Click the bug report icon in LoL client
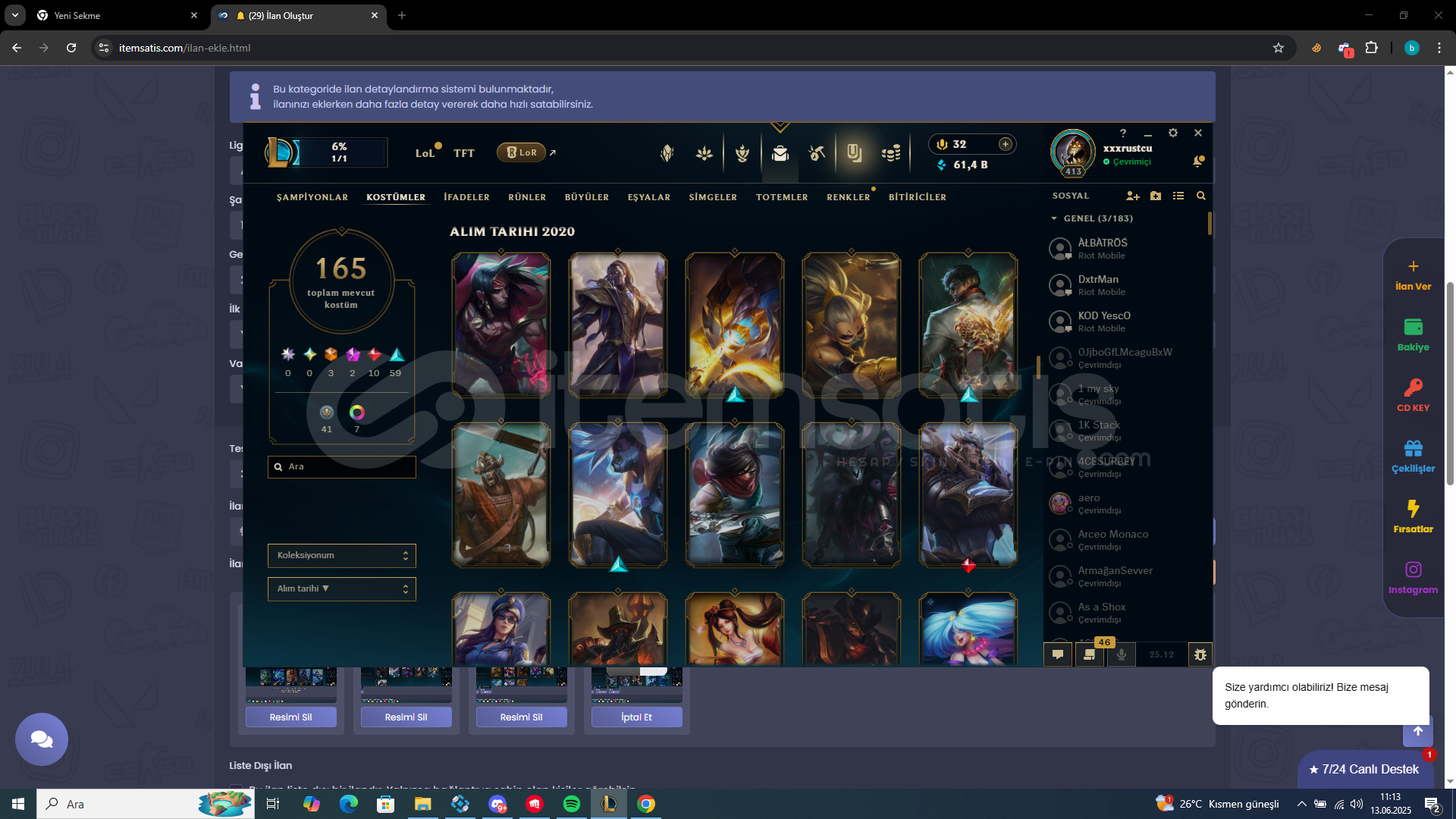Screen dimensions: 1456x819 (x=1200, y=654)
